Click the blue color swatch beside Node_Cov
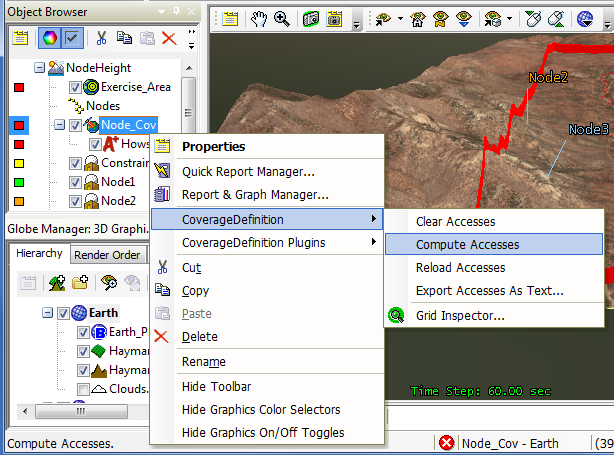614x455 pixels. [x=19, y=125]
